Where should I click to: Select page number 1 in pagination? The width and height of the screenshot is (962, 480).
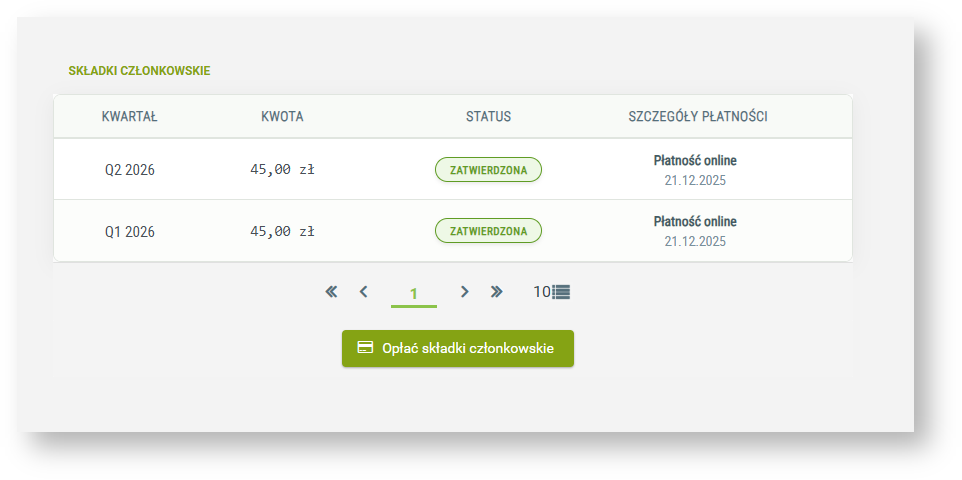point(414,294)
